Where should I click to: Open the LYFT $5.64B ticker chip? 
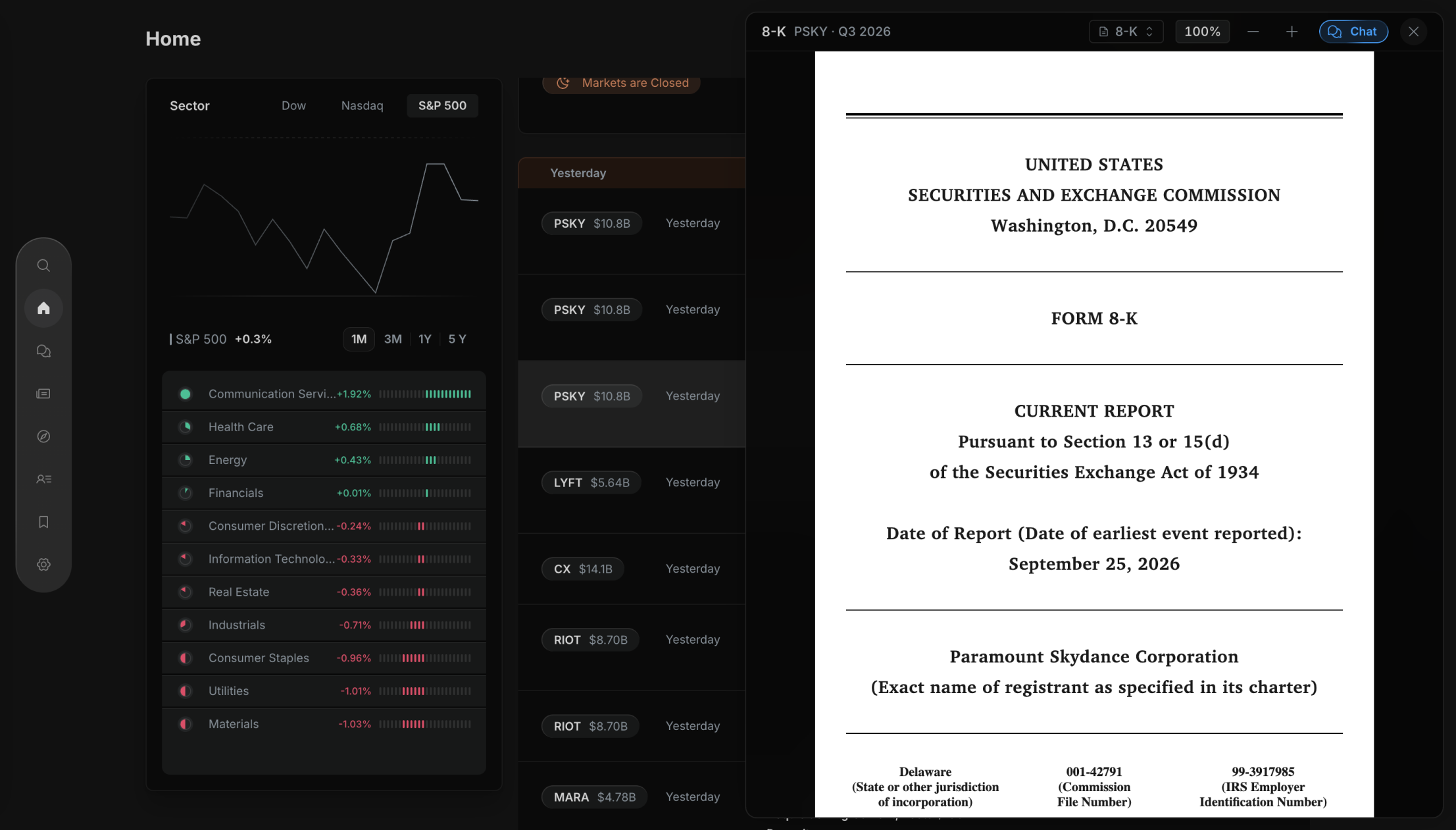pyautogui.click(x=591, y=482)
